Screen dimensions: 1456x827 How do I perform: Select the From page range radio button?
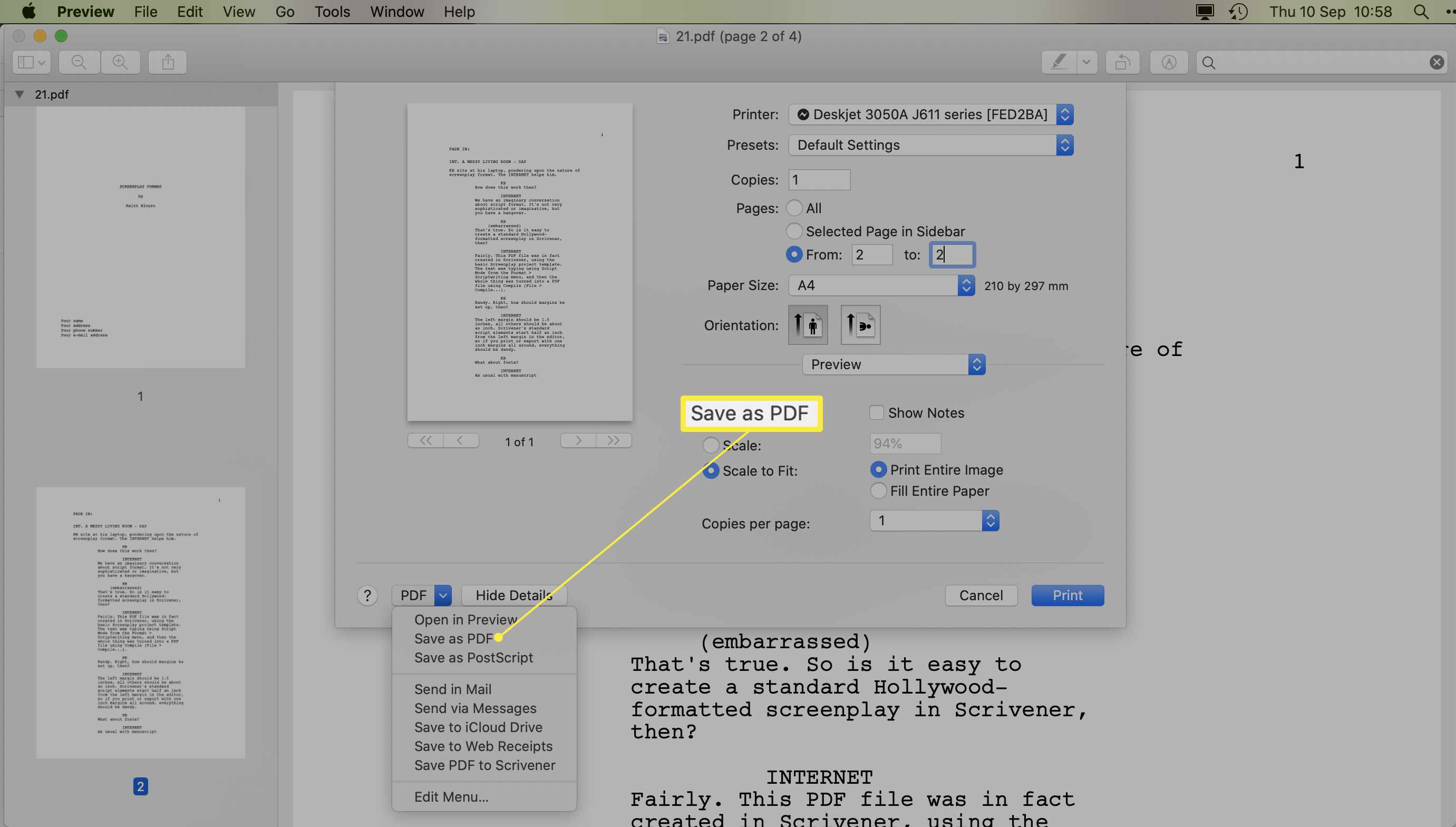tap(794, 254)
